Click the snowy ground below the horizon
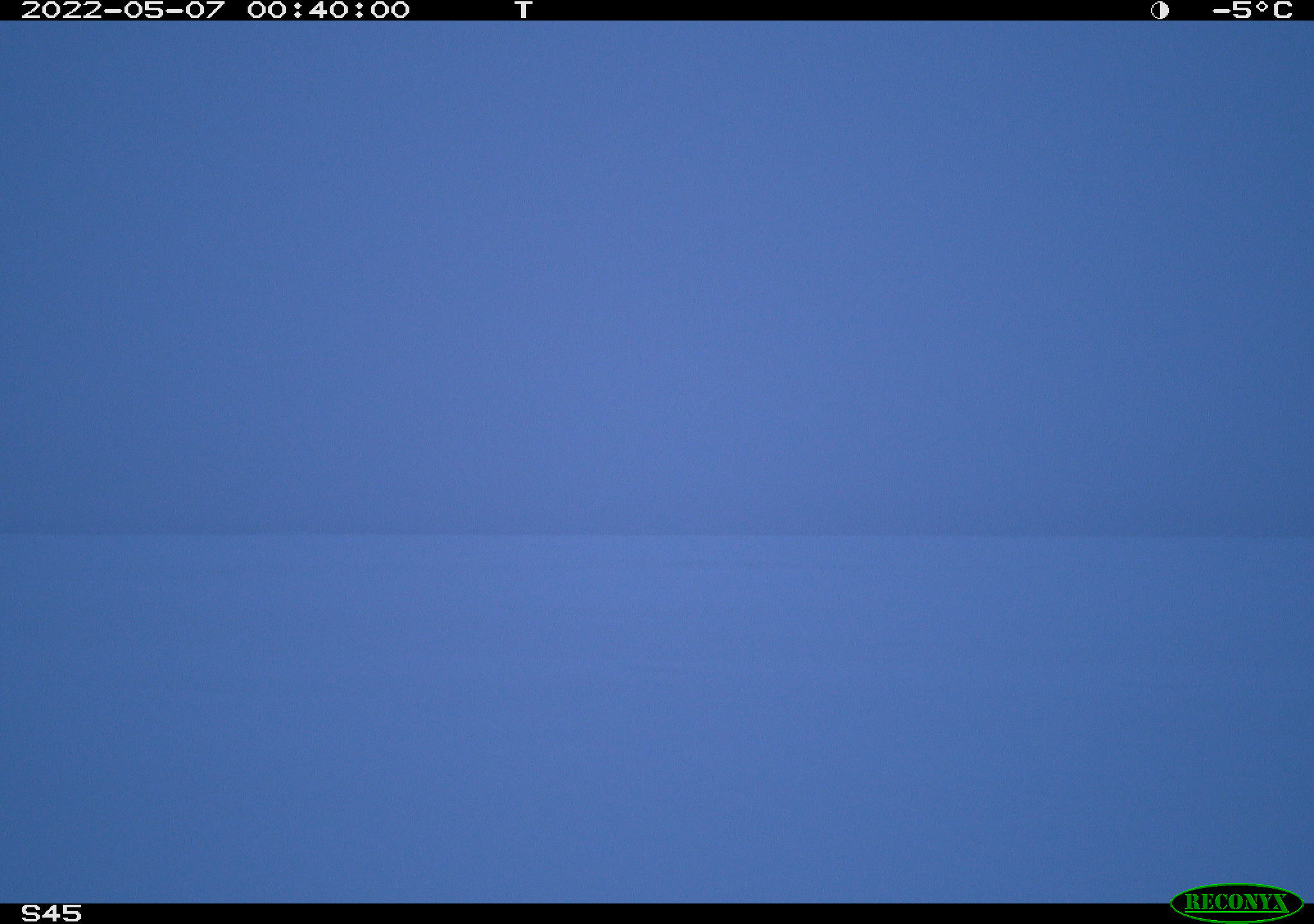 click(657, 719)
